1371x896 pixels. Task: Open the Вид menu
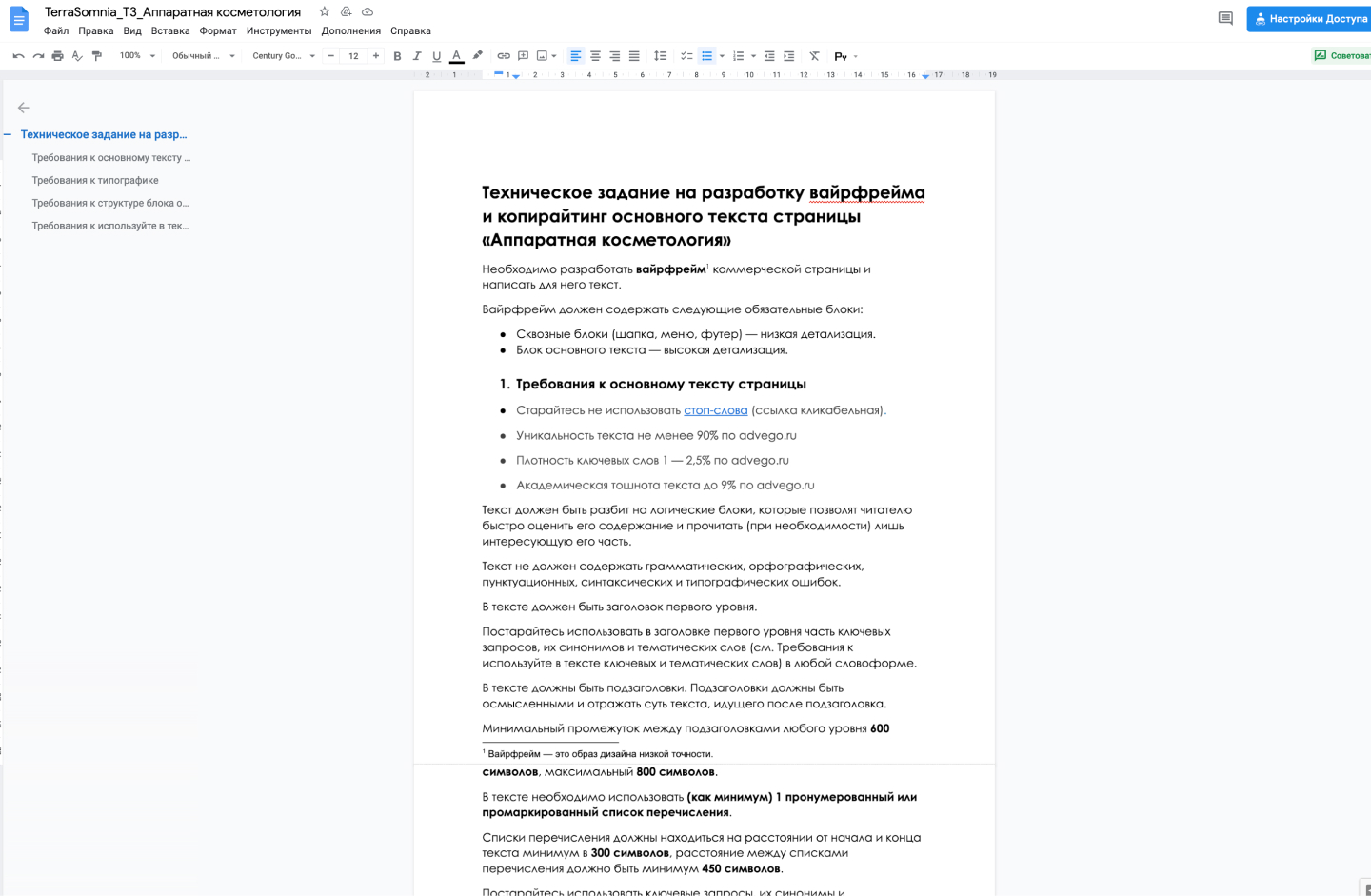click(132, 30)
